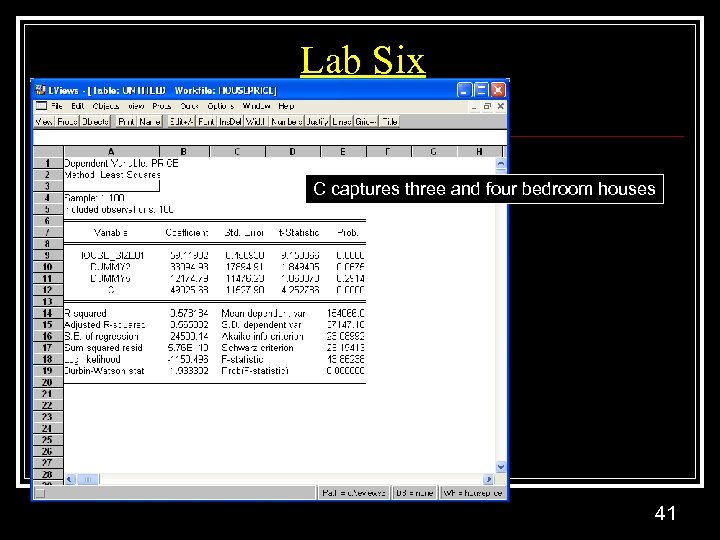Click the 'Dependent Variable: PRICE' cell

(x=121, y=163)
